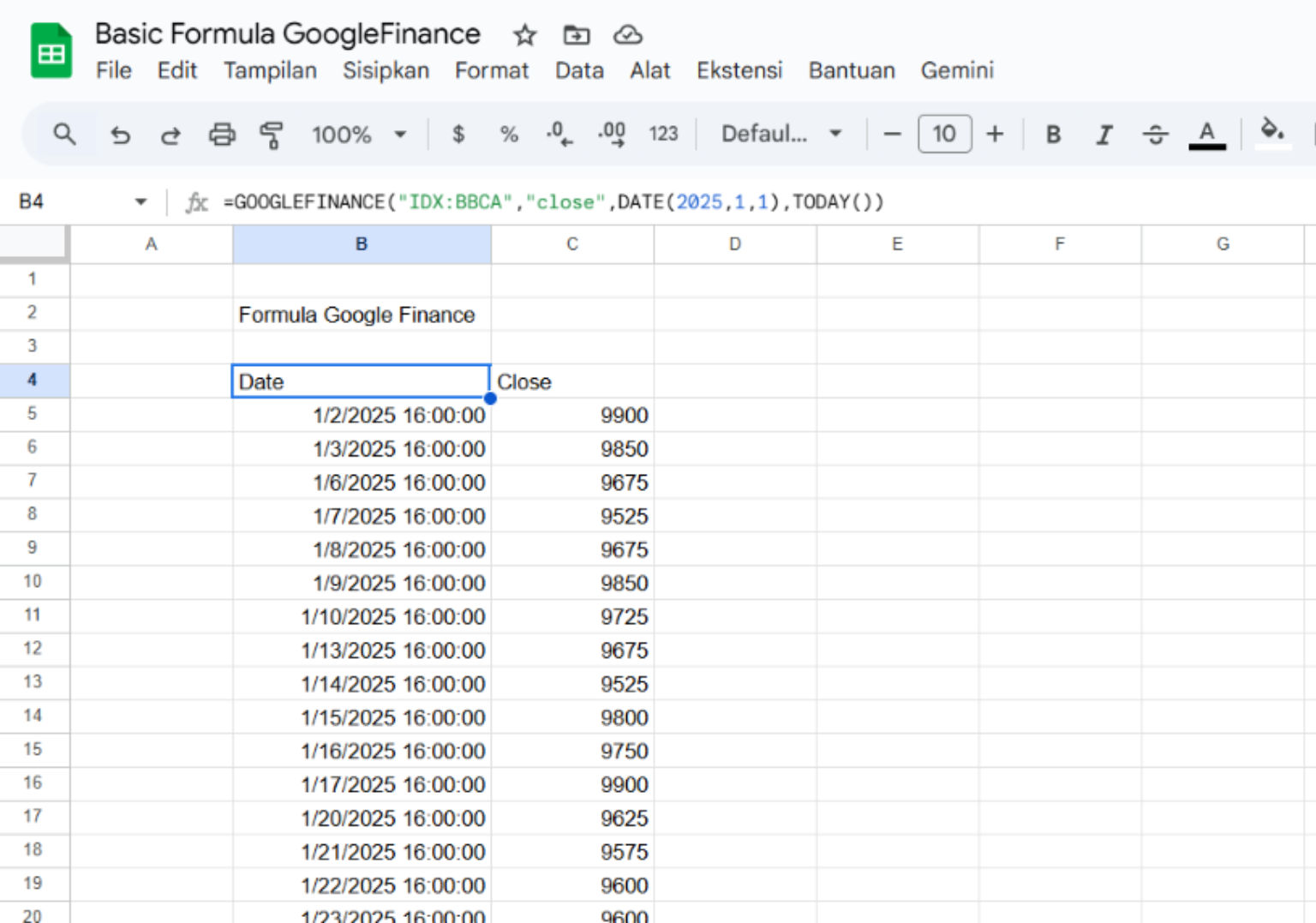Open the File menu
The image size is (1316, 923).
pos(114,70)
